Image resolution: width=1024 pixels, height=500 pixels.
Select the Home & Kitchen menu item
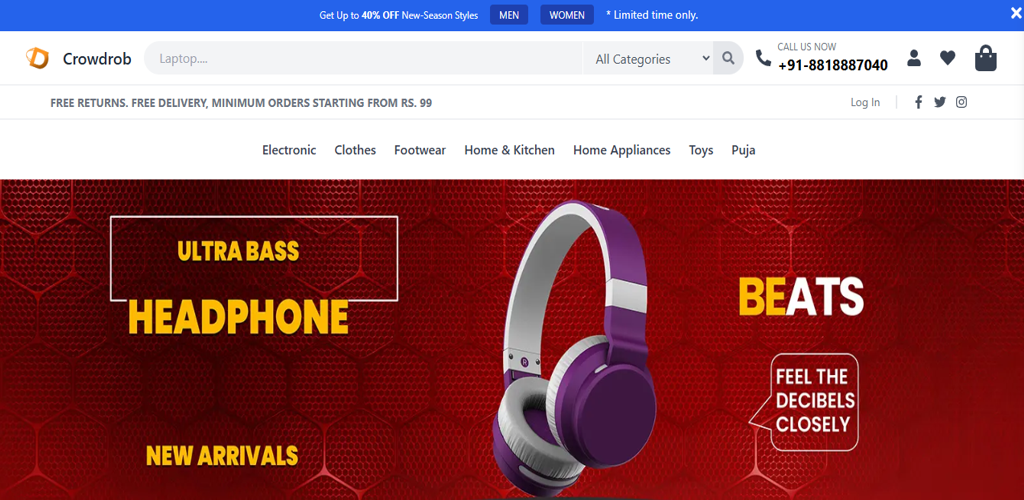coord(509,150)
